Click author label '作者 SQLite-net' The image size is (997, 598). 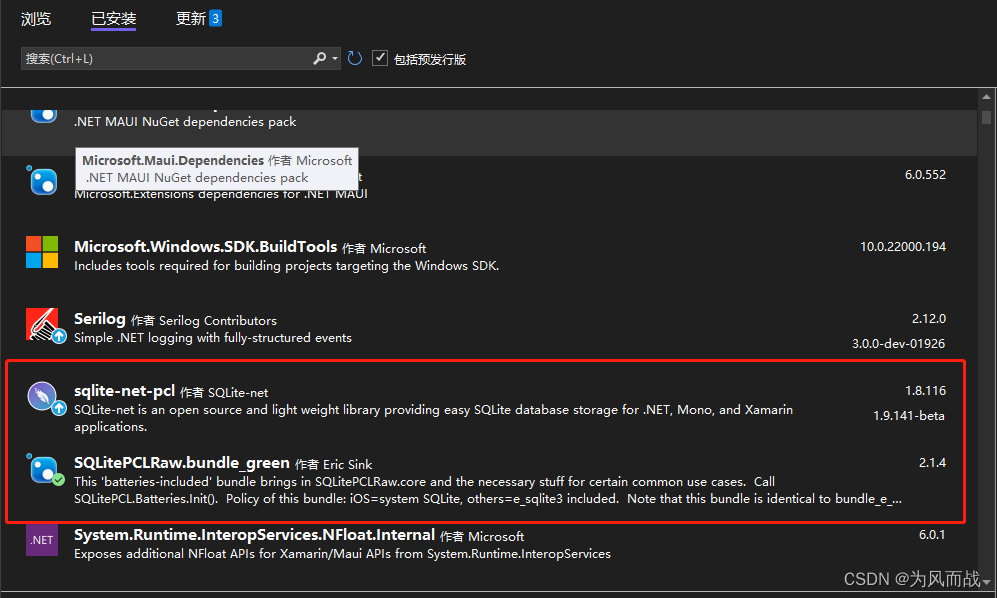(224, 393)
